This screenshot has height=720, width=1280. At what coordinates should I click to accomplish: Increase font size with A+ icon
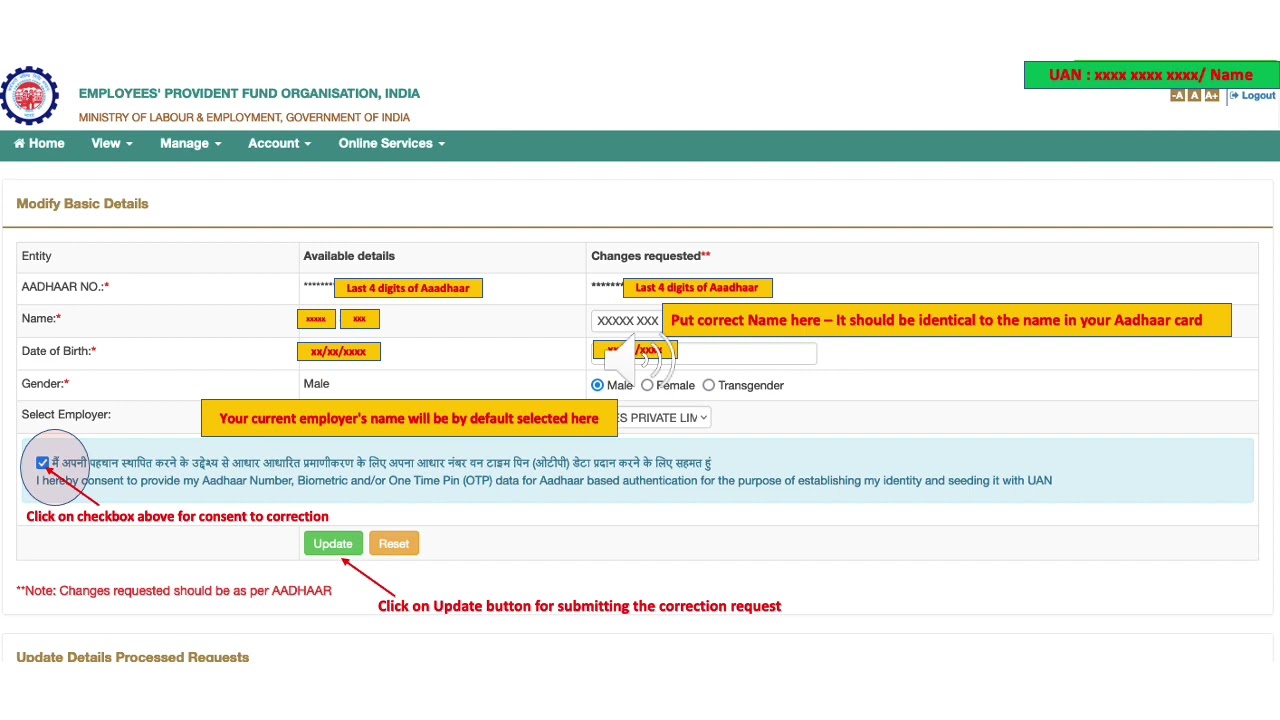coord(1211,96)
